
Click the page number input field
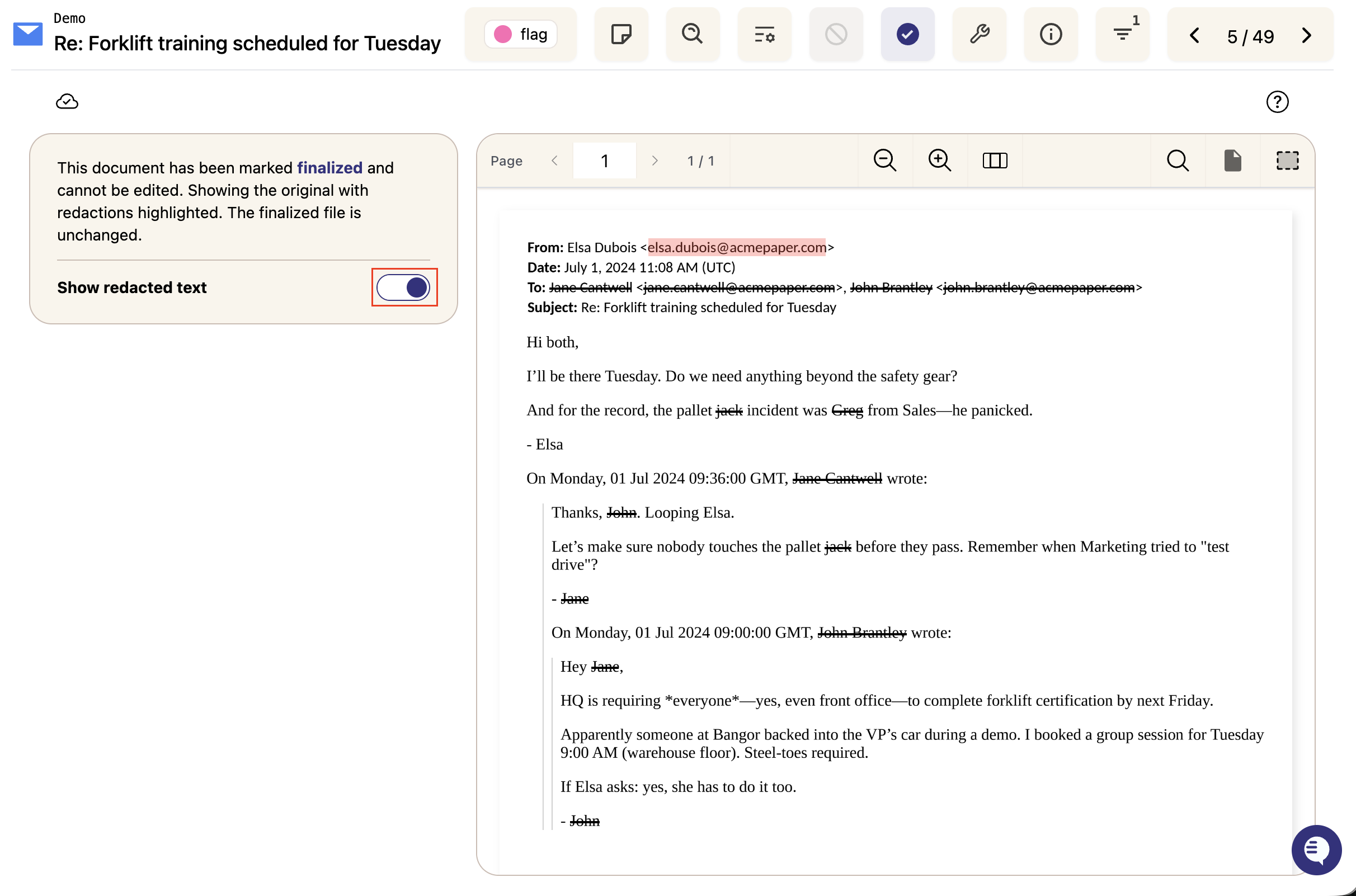point(605,161)
